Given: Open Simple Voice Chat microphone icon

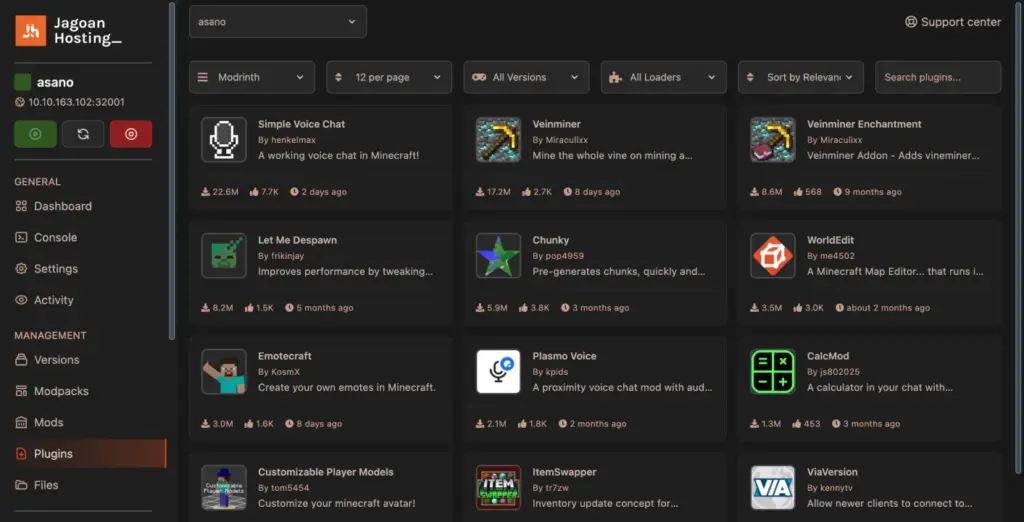Looking at the screenshot, I should tap(224, 140).
